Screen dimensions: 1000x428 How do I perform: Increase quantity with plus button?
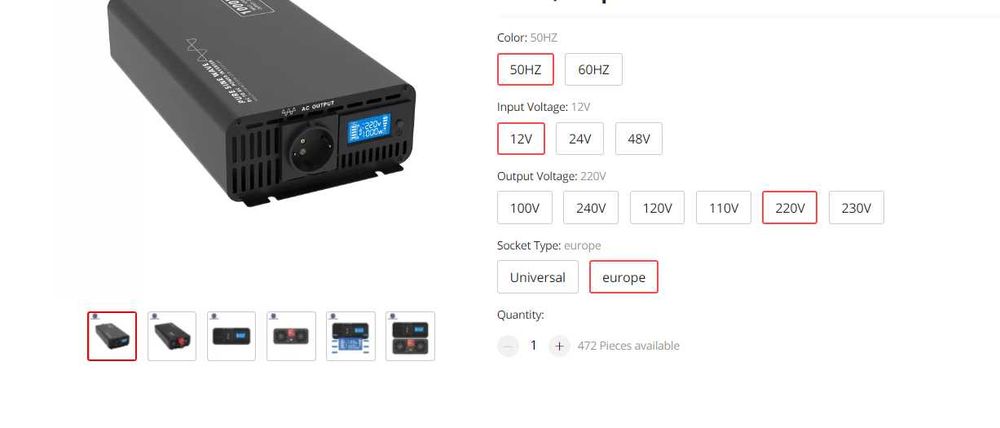(x=559, y=346)
